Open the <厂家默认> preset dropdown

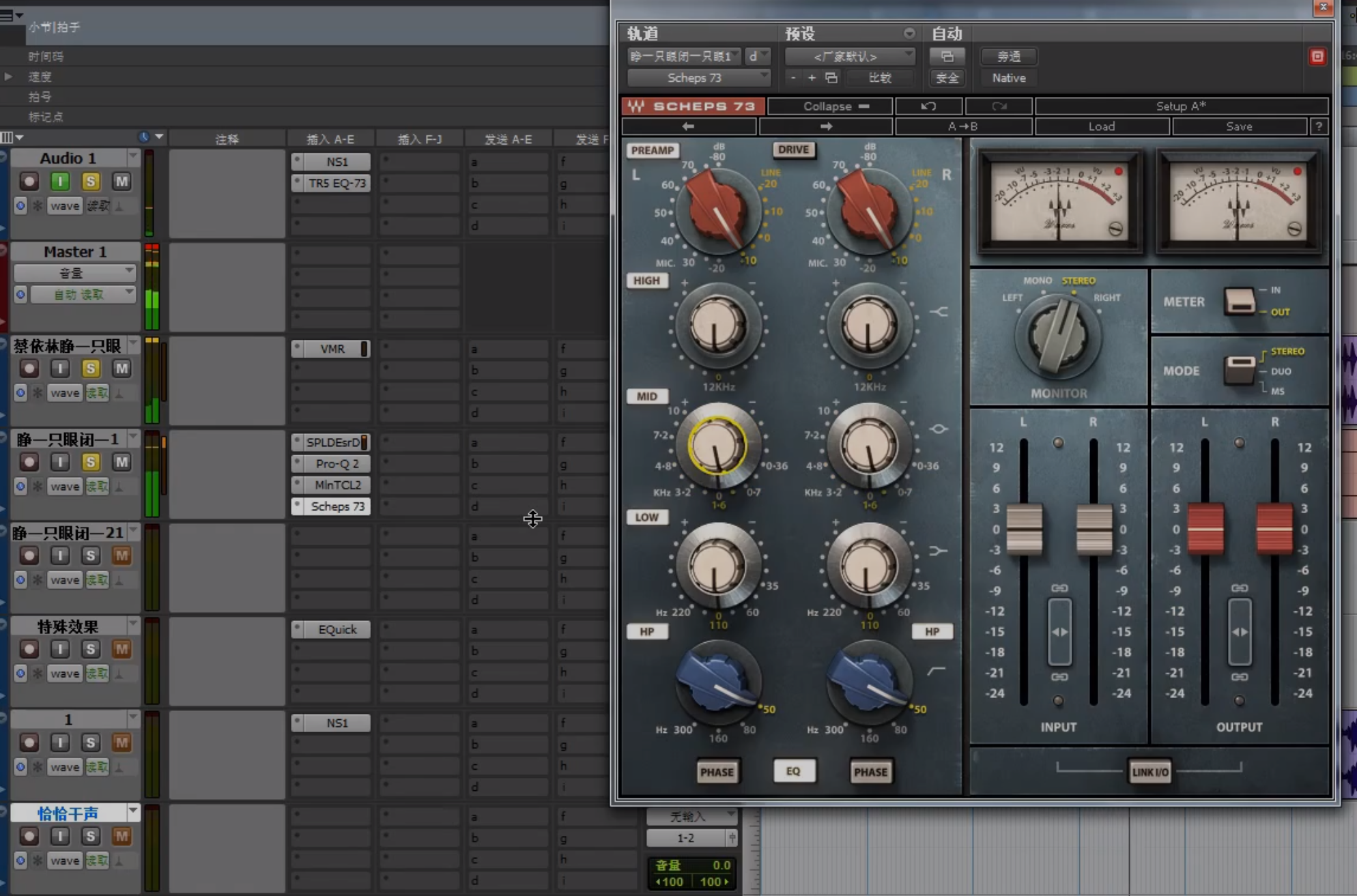click(849, 57)
